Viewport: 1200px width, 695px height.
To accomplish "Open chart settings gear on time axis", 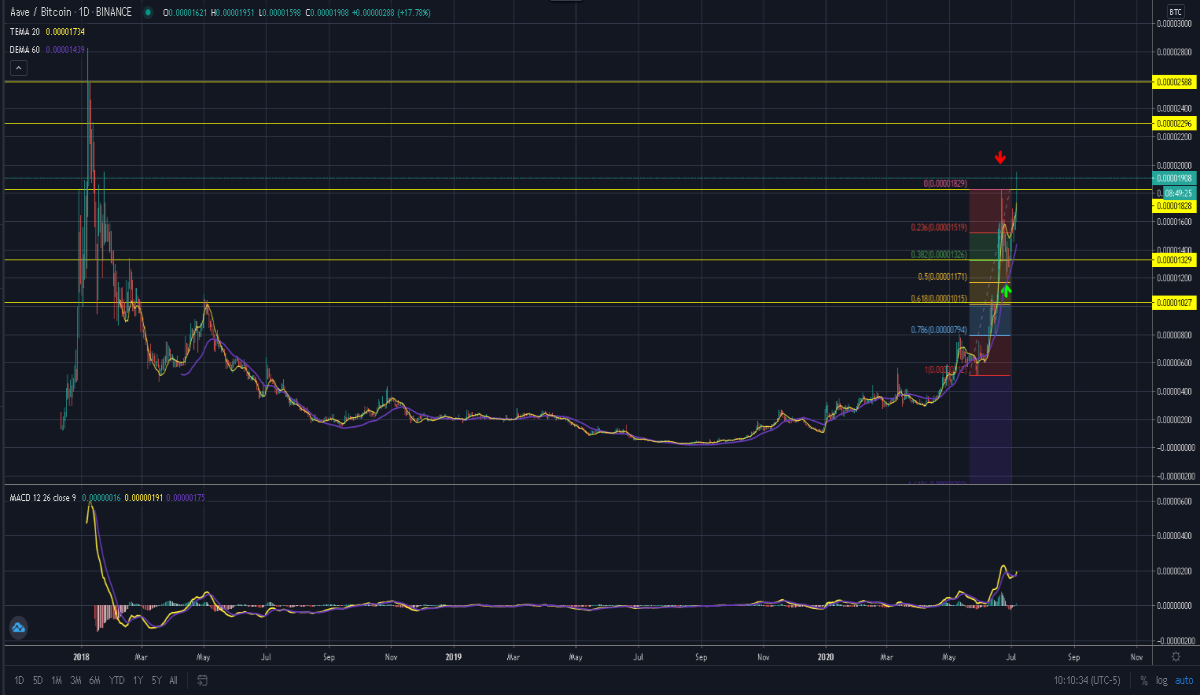I will [1174, 656].
